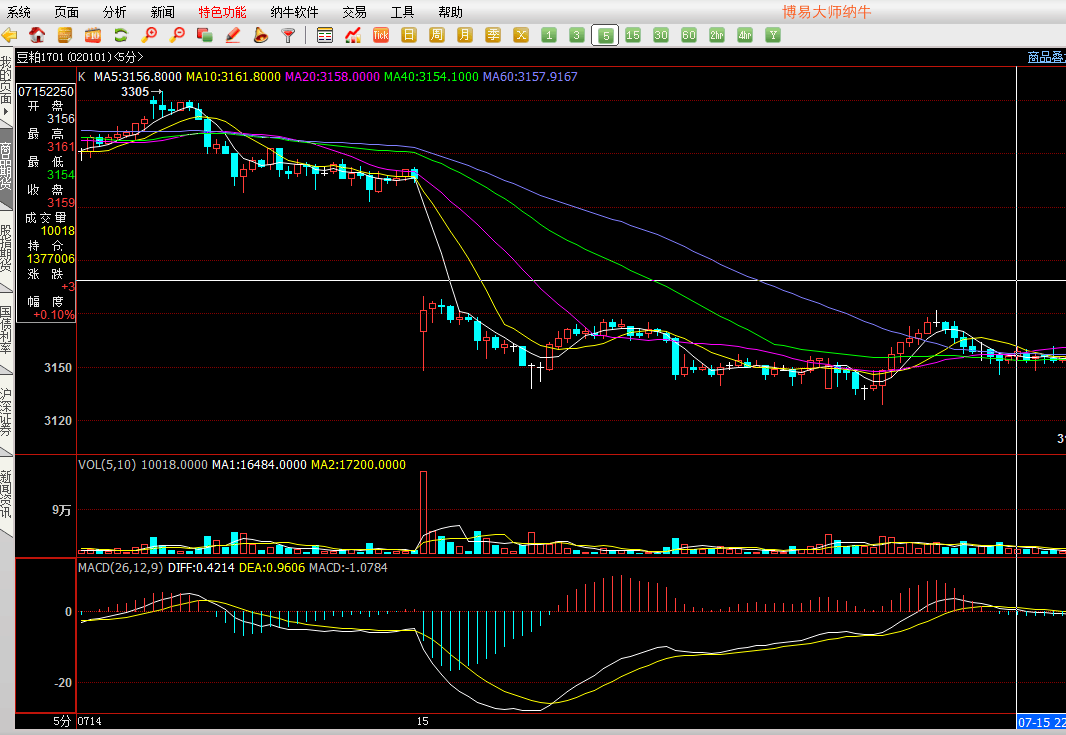Viewport: 1066px width, 735px height.
Task: Click the funnel filter icon
Action: (x=288, y=35)
